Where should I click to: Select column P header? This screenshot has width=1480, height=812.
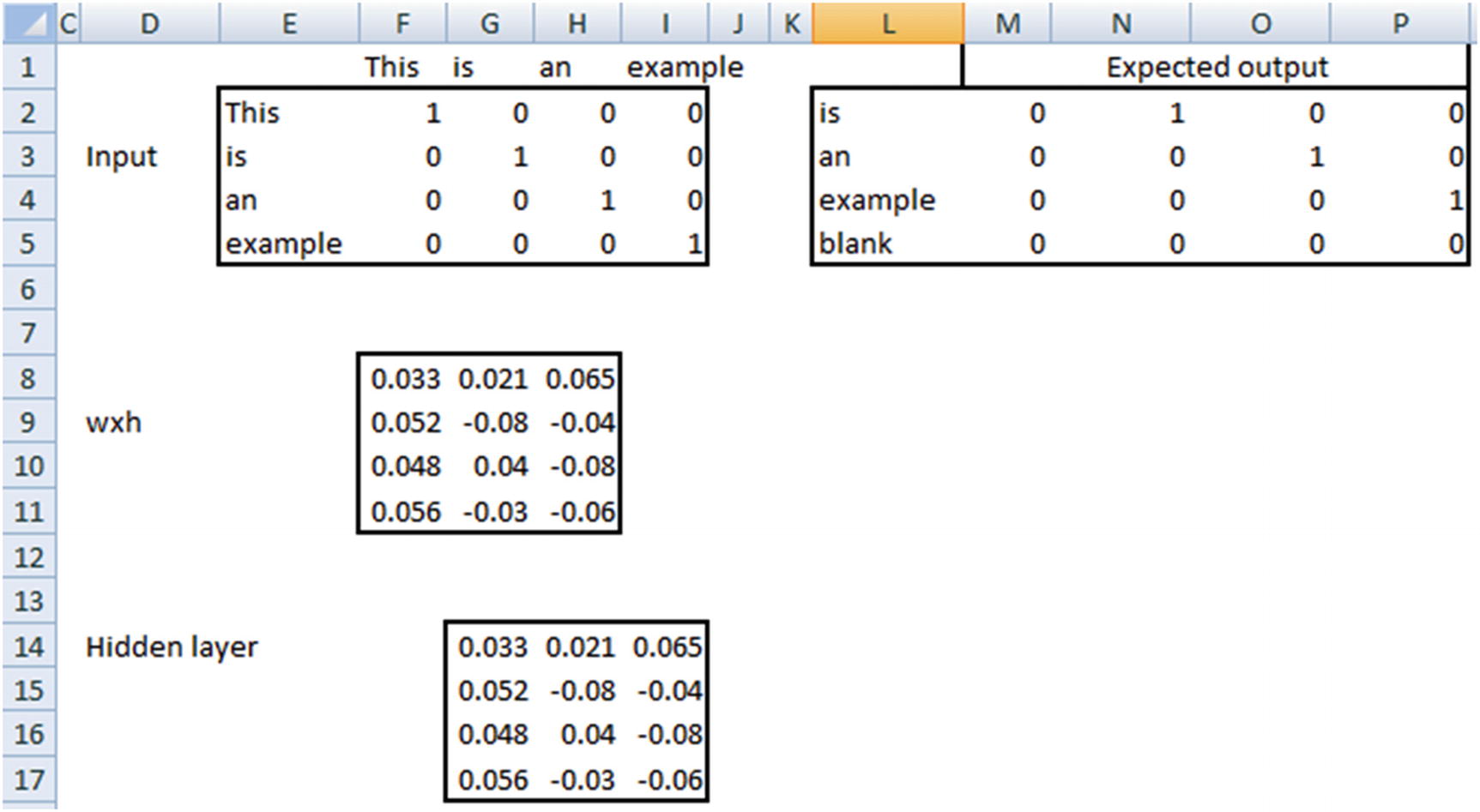click(x=1399, y=23)
